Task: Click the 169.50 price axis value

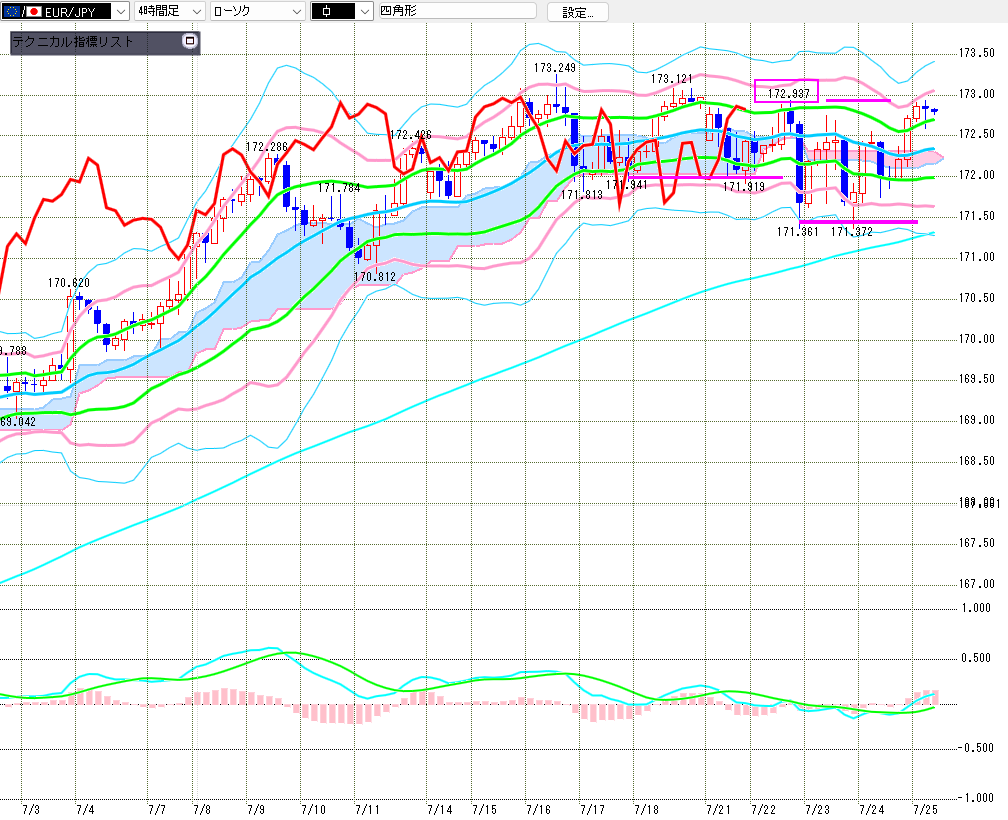Action: (x=976, y=379)
